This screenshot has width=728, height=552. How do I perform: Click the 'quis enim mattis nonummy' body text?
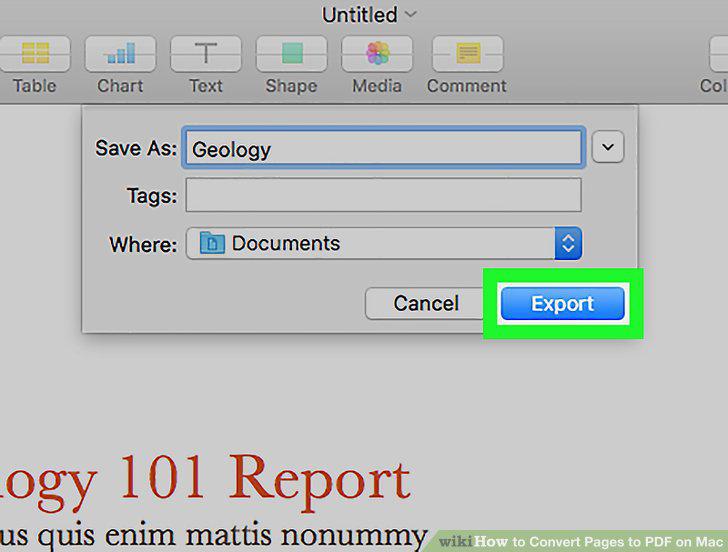point(232,535)
